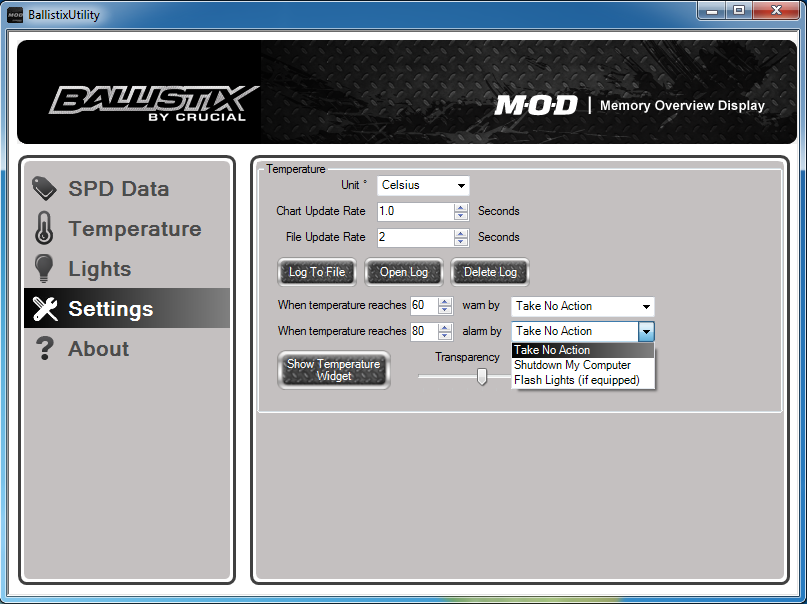Click the SPD Data tag icon
The image size is (807, 604).
pyautogui.click(x=44, y=188)
